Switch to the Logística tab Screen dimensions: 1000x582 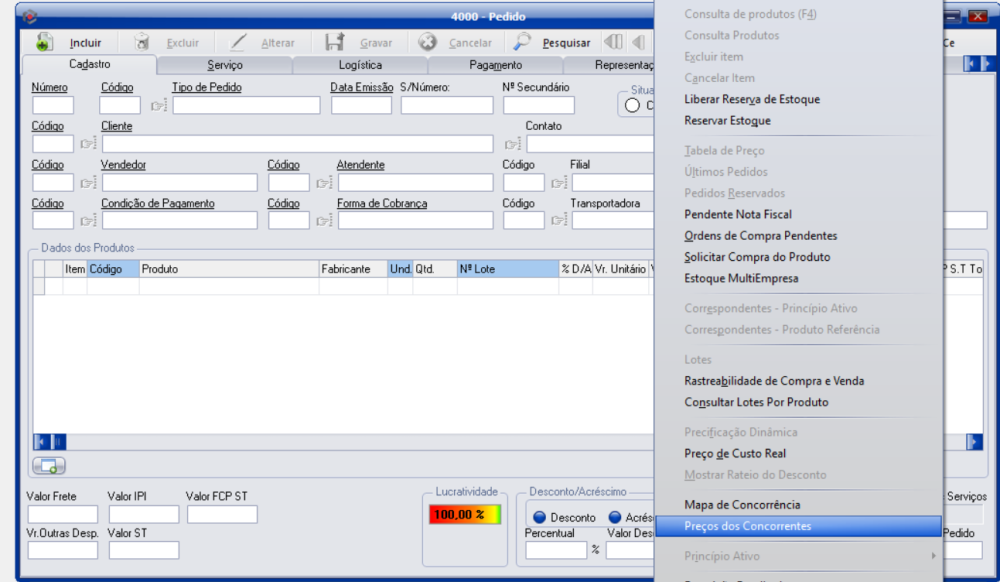coord(360,65)
